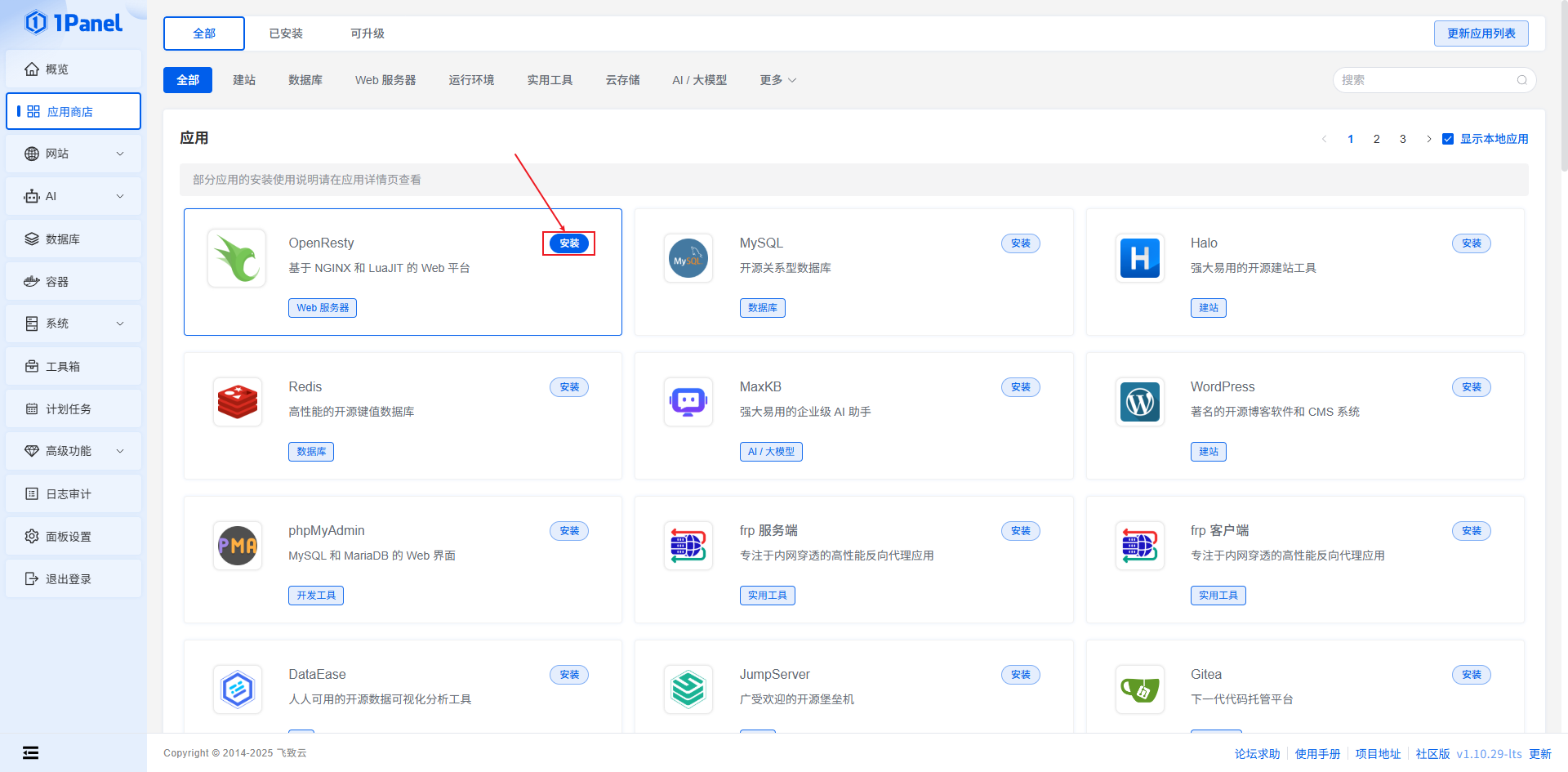1568x772 pixels.
Task: Click the 系统 server icon
Action: point(32,324)
